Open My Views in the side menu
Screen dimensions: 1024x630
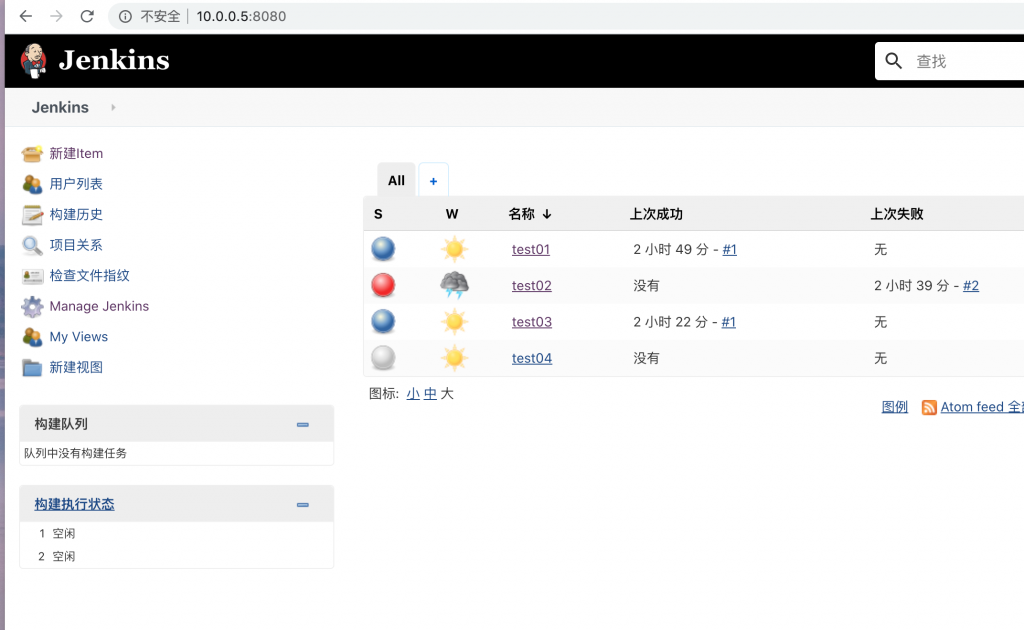(x=79, y=337)
